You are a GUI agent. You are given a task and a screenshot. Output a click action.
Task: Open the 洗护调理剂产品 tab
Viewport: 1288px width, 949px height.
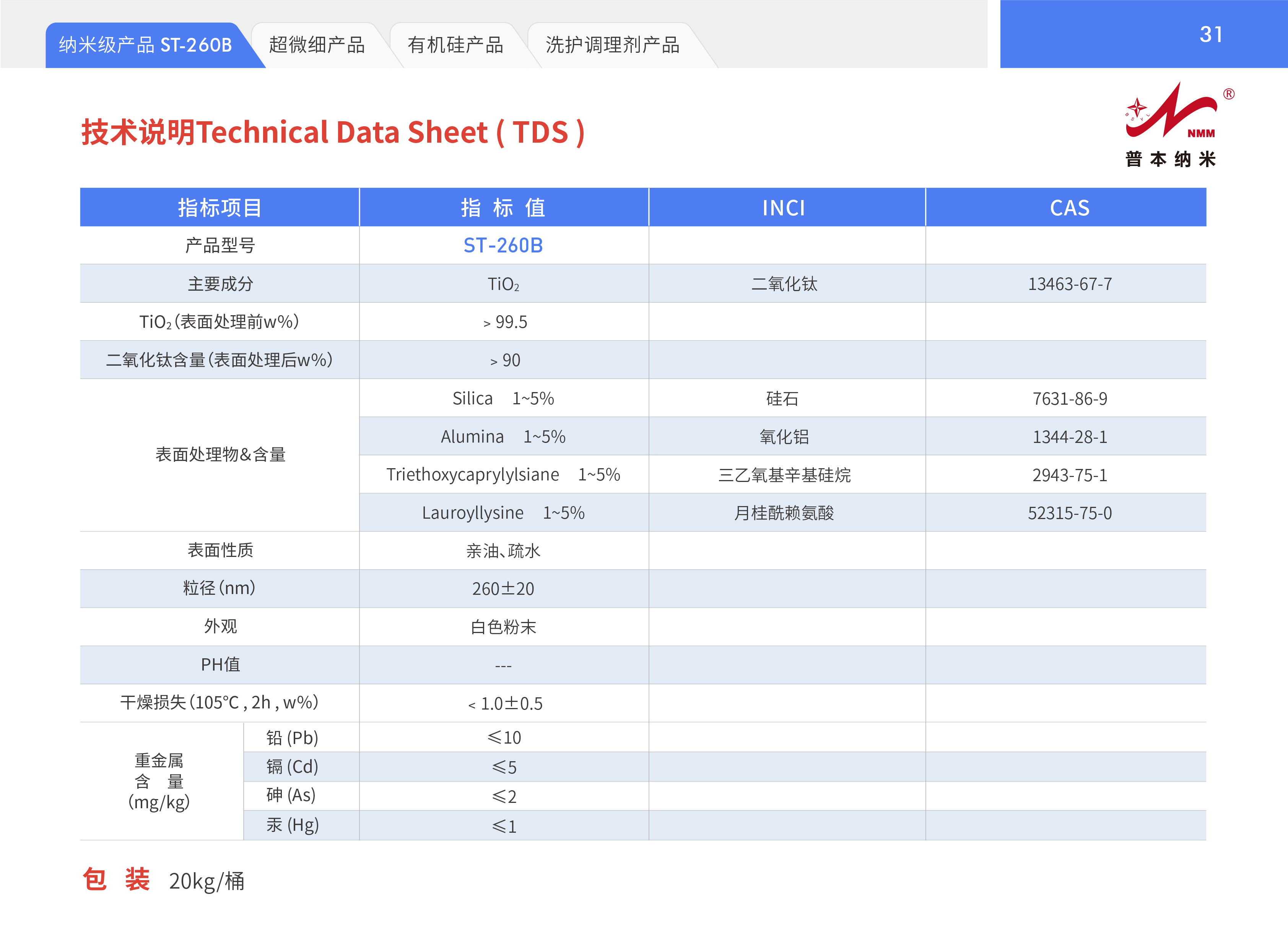612,45
